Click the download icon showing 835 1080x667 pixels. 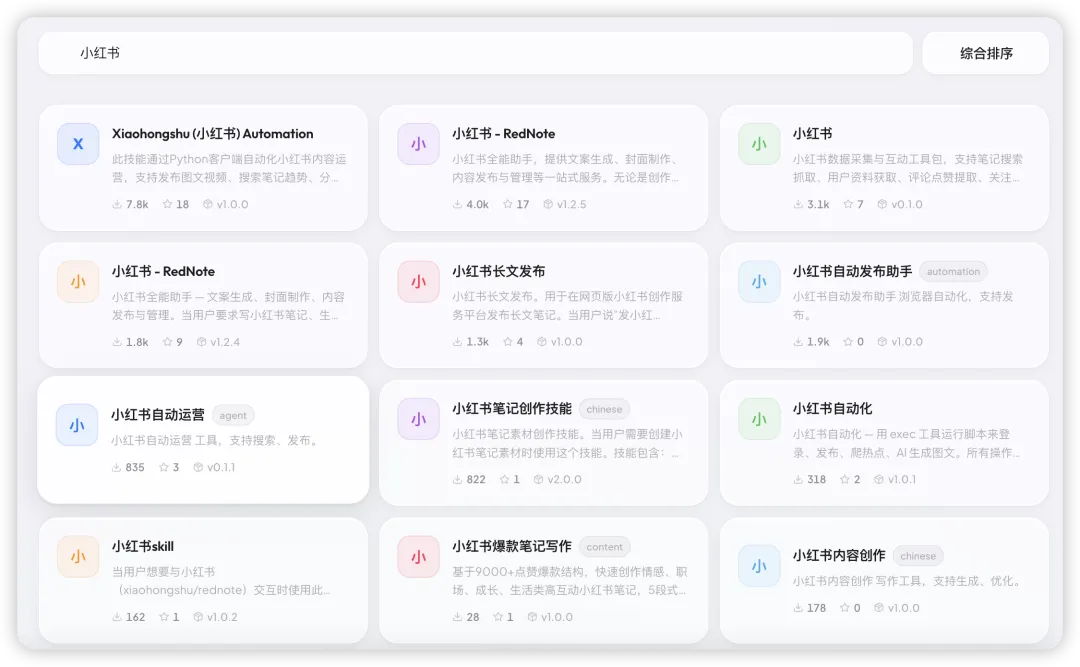tap(116, 467)
